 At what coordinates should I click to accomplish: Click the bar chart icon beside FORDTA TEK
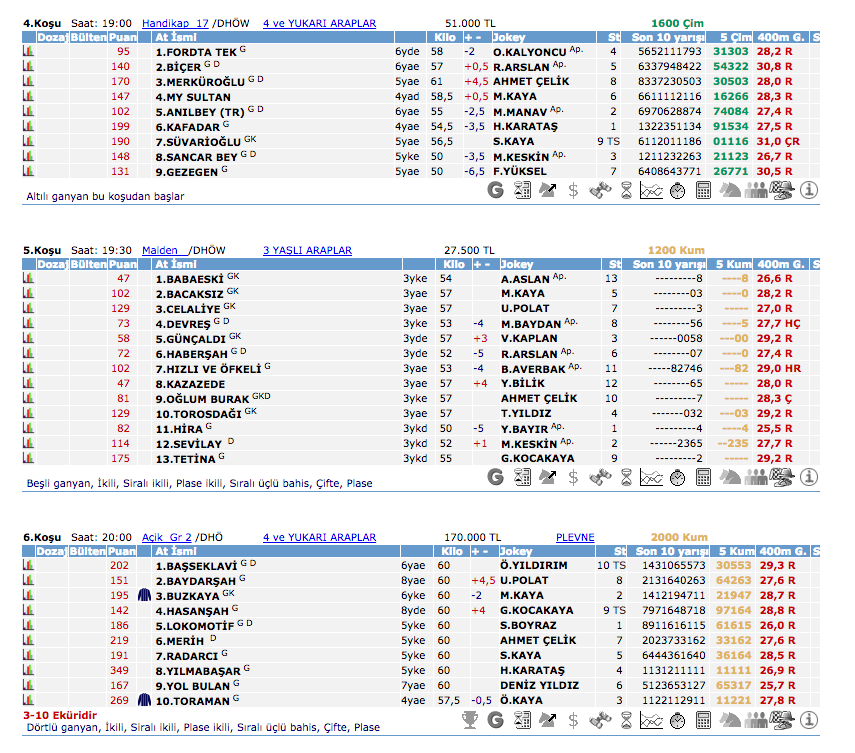(x=28, y=51)
